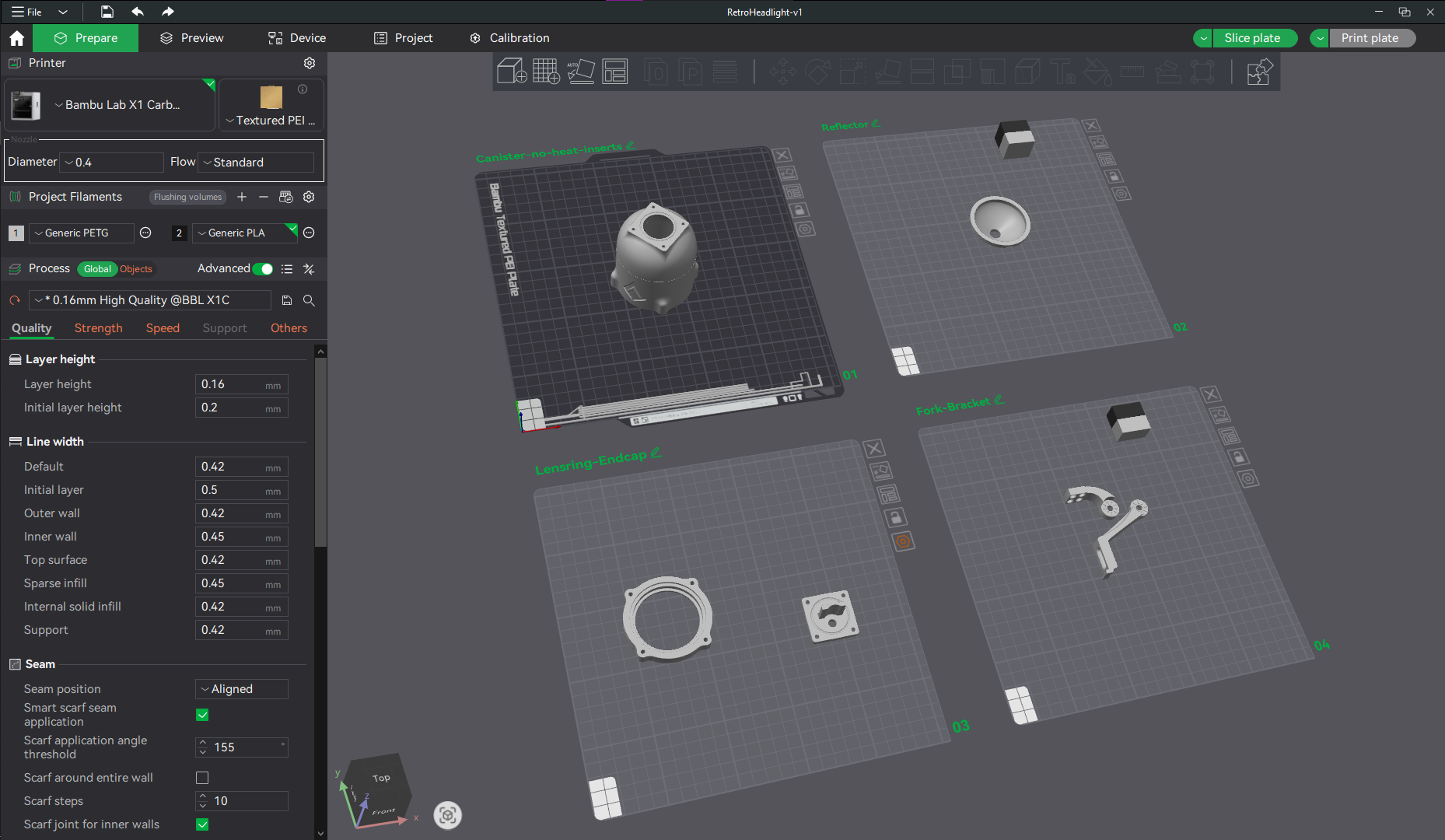Click the Add model cube icon

512,72
